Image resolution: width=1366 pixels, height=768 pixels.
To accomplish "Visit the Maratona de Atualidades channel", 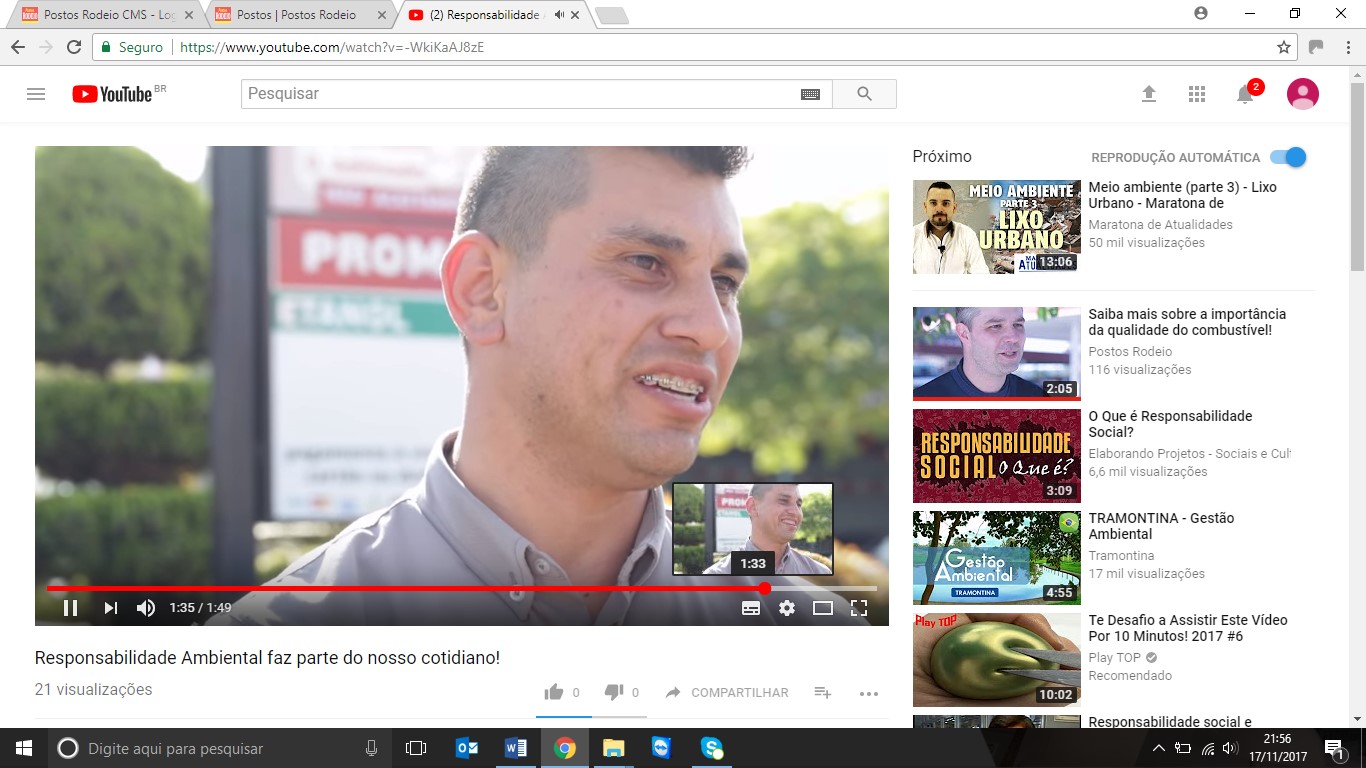I will coord(1160,225).
